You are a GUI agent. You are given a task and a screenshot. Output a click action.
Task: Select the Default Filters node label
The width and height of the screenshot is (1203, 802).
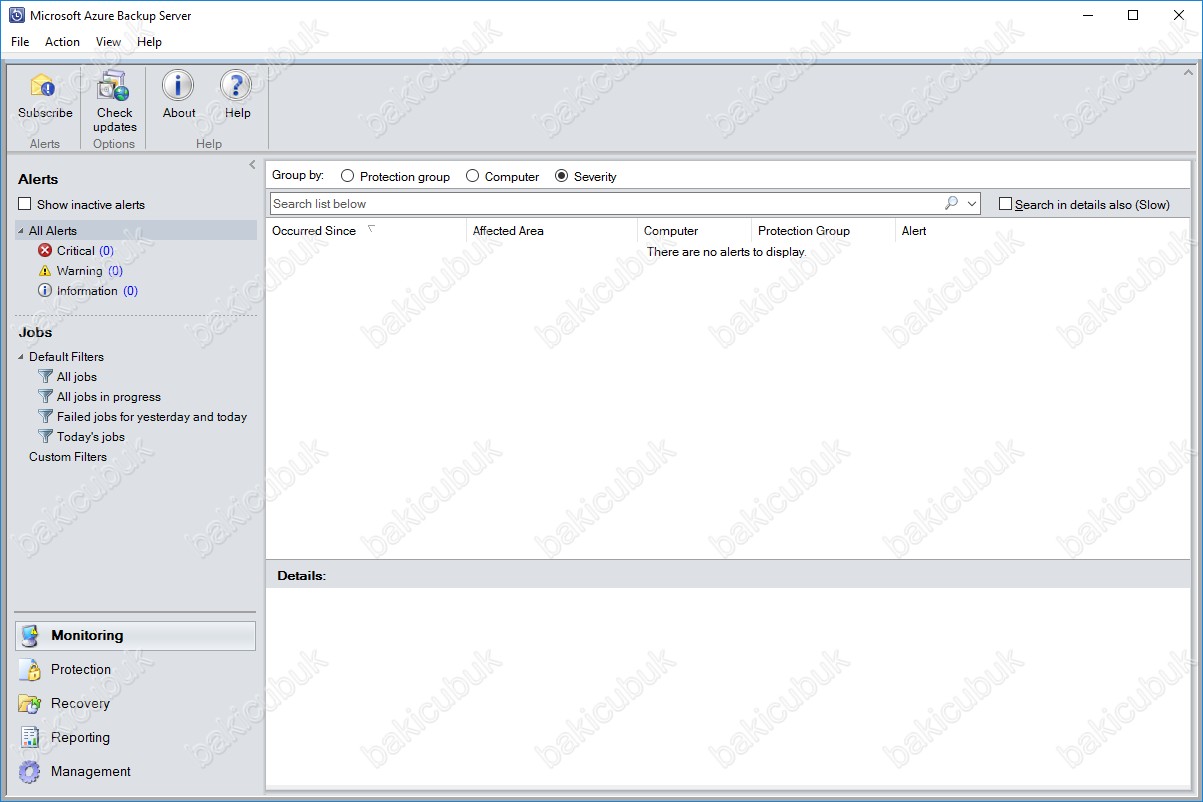coord(66,357)
